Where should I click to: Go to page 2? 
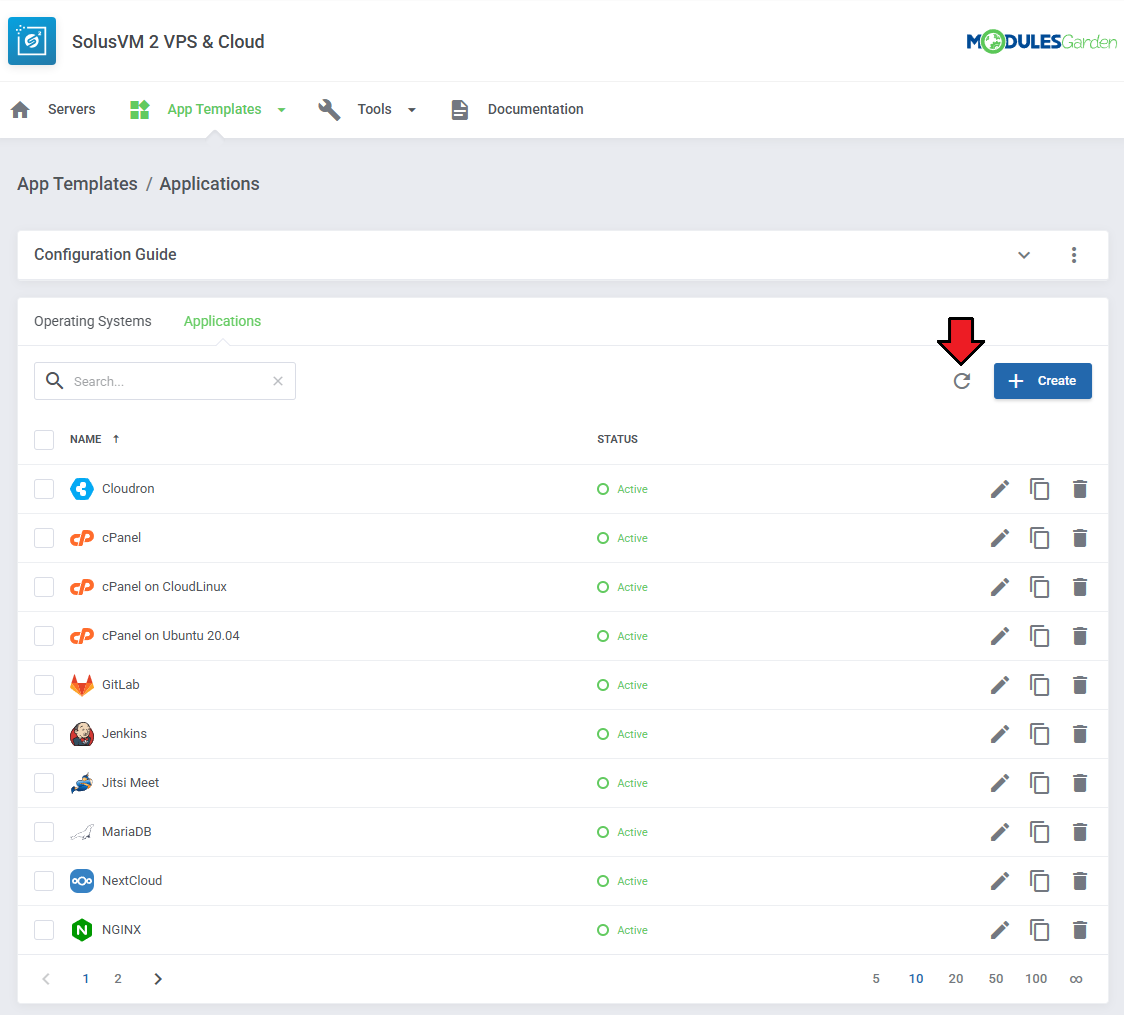(118, 979)
